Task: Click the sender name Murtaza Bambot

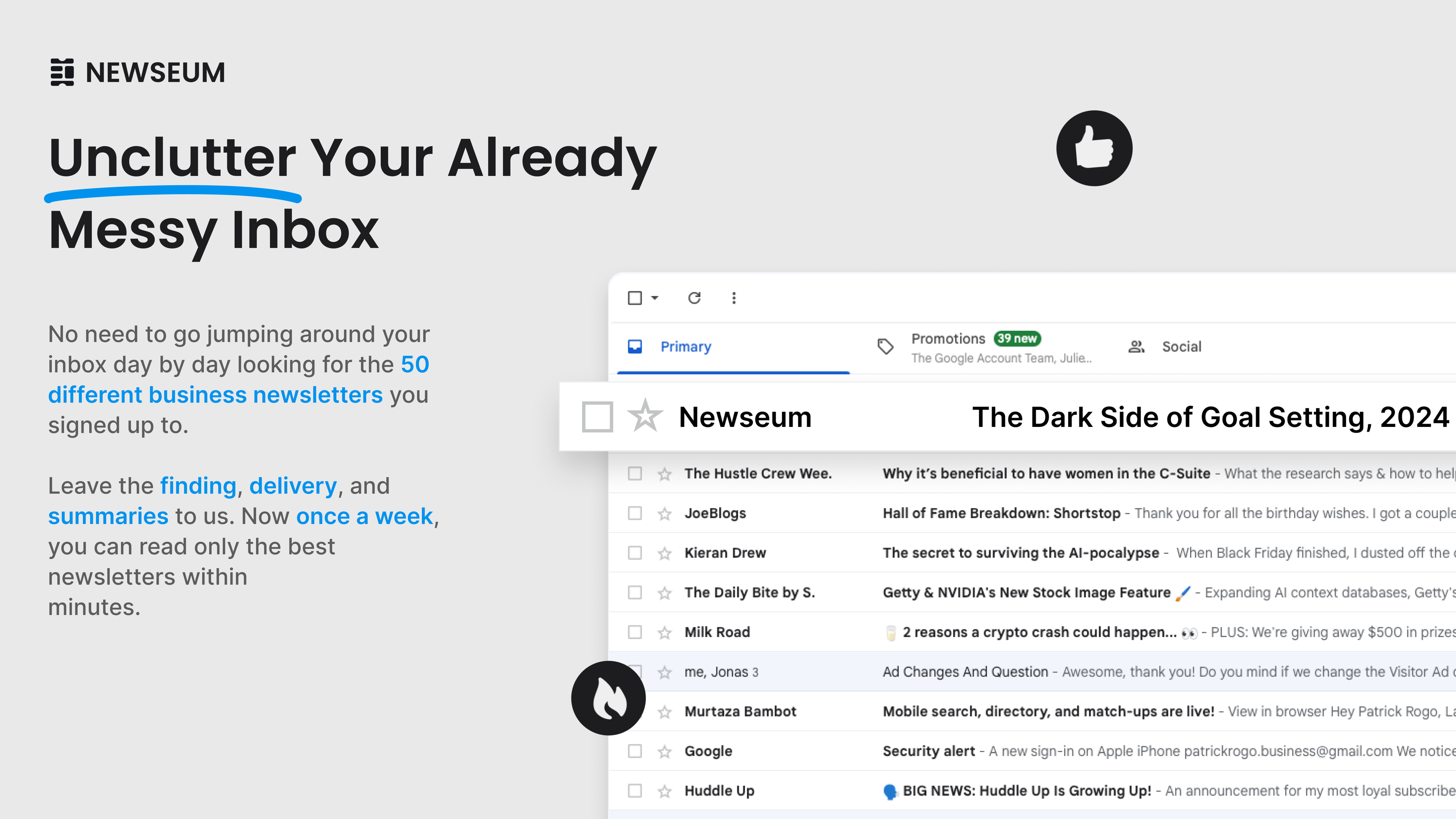Action: click(x=740, y=711)
